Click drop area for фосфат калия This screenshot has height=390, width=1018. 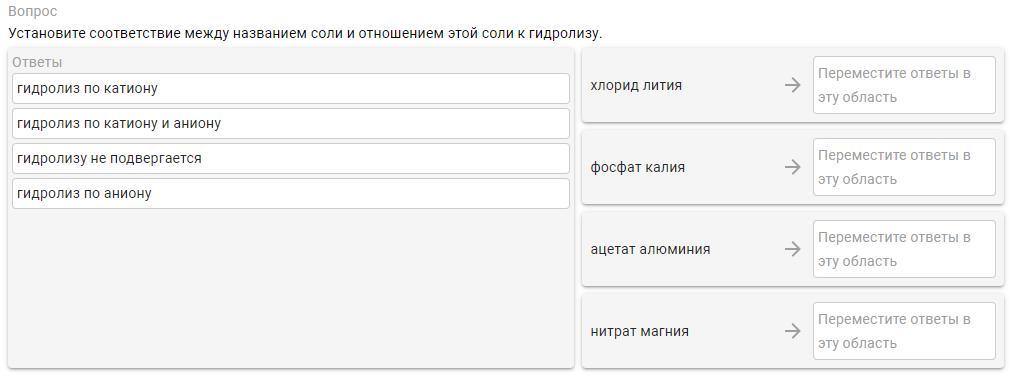point(904,167)
